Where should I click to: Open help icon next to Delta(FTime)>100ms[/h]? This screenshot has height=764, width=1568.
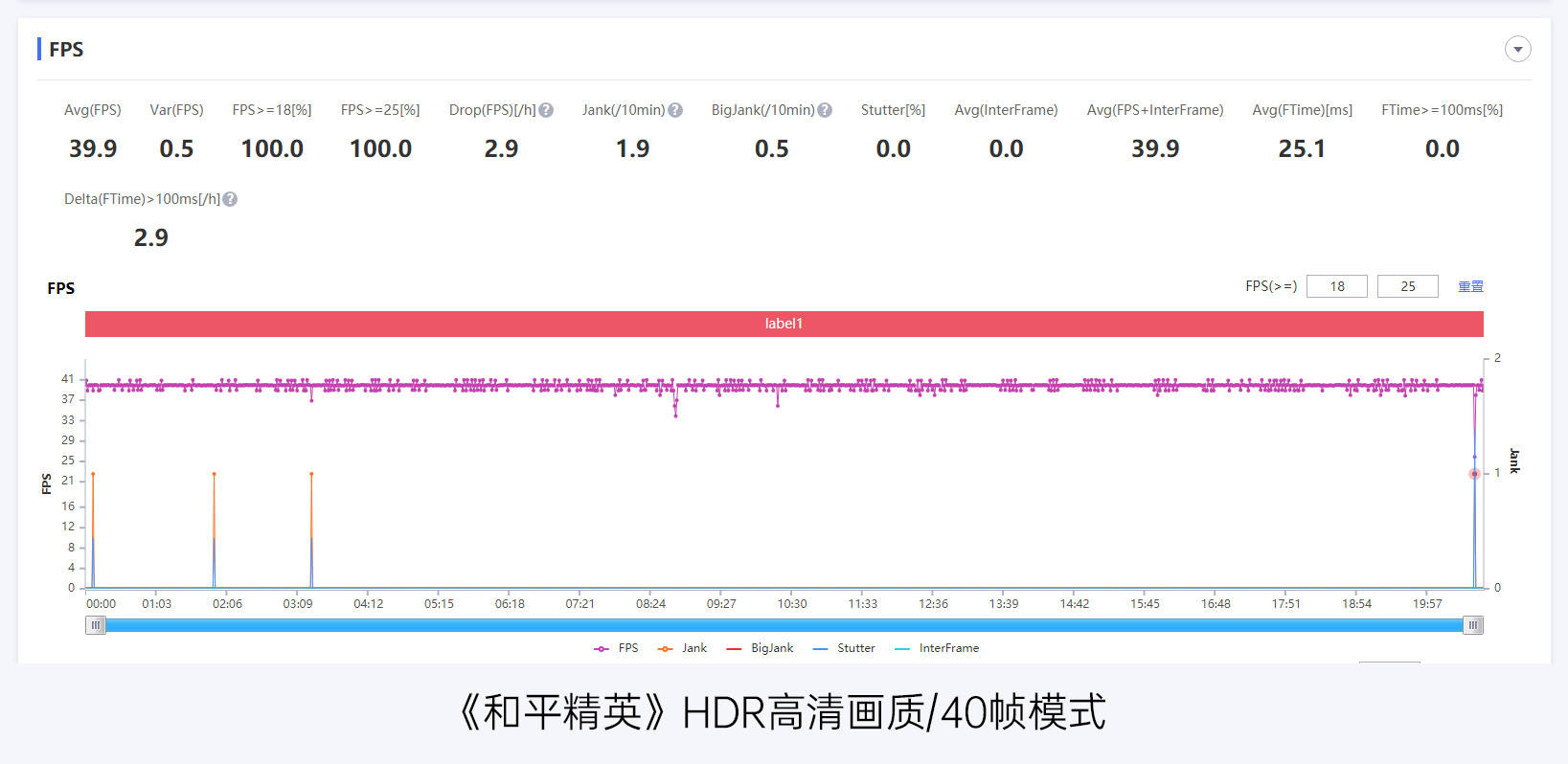coord(230,199)
